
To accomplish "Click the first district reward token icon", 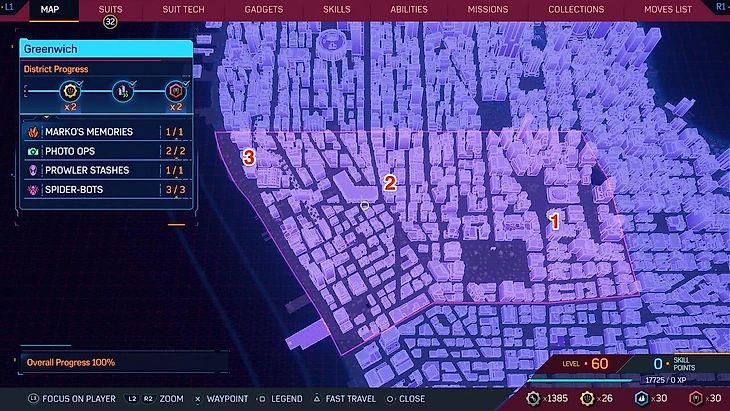I will [x=70, y=93].
